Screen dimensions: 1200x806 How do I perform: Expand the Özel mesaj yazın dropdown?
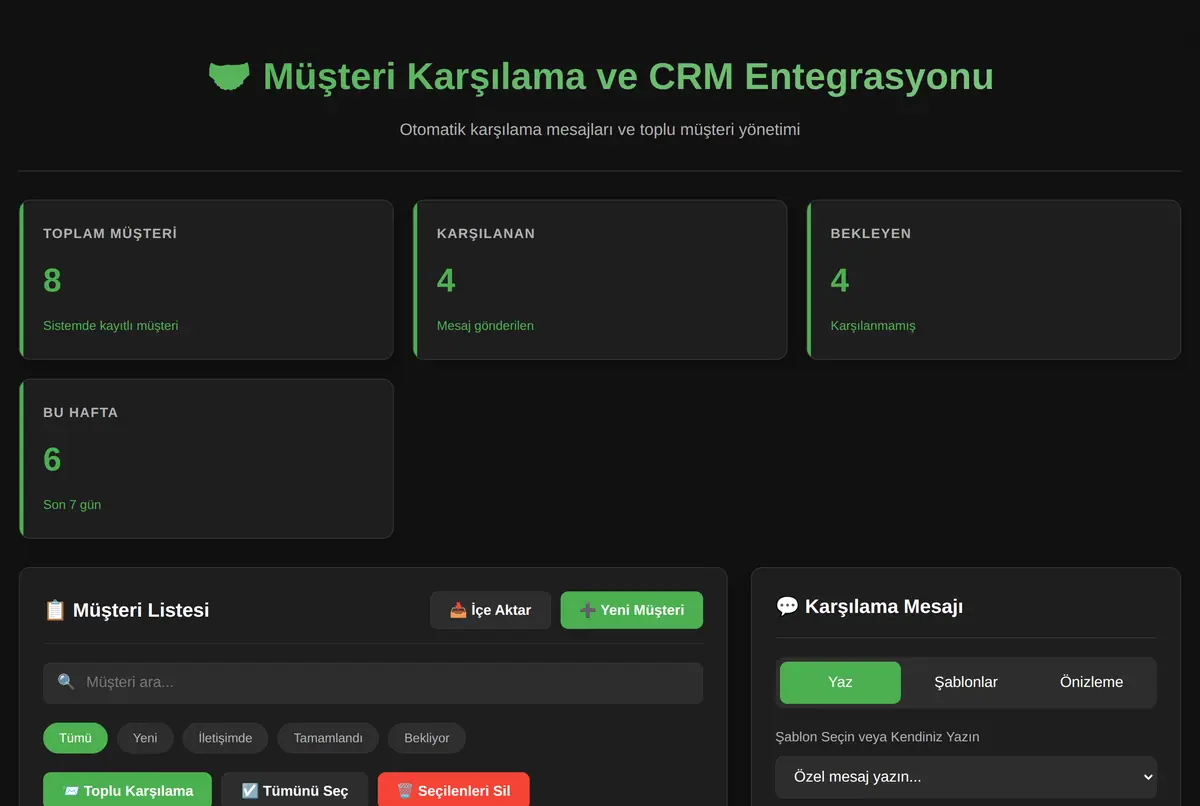click(966, 777)
